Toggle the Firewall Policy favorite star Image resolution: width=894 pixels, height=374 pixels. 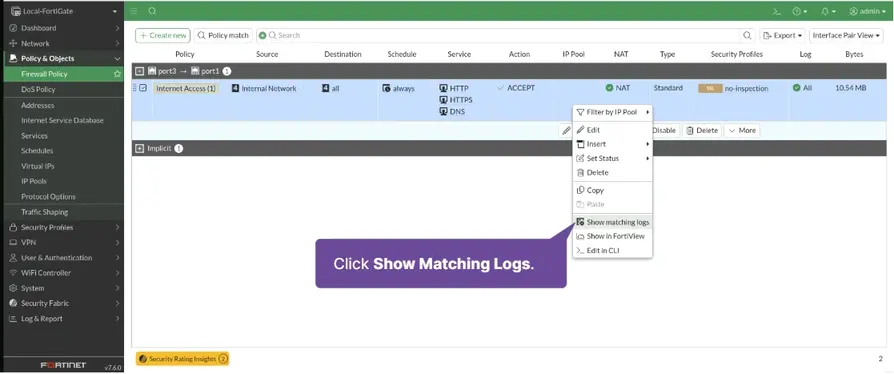tap(117, 74)
